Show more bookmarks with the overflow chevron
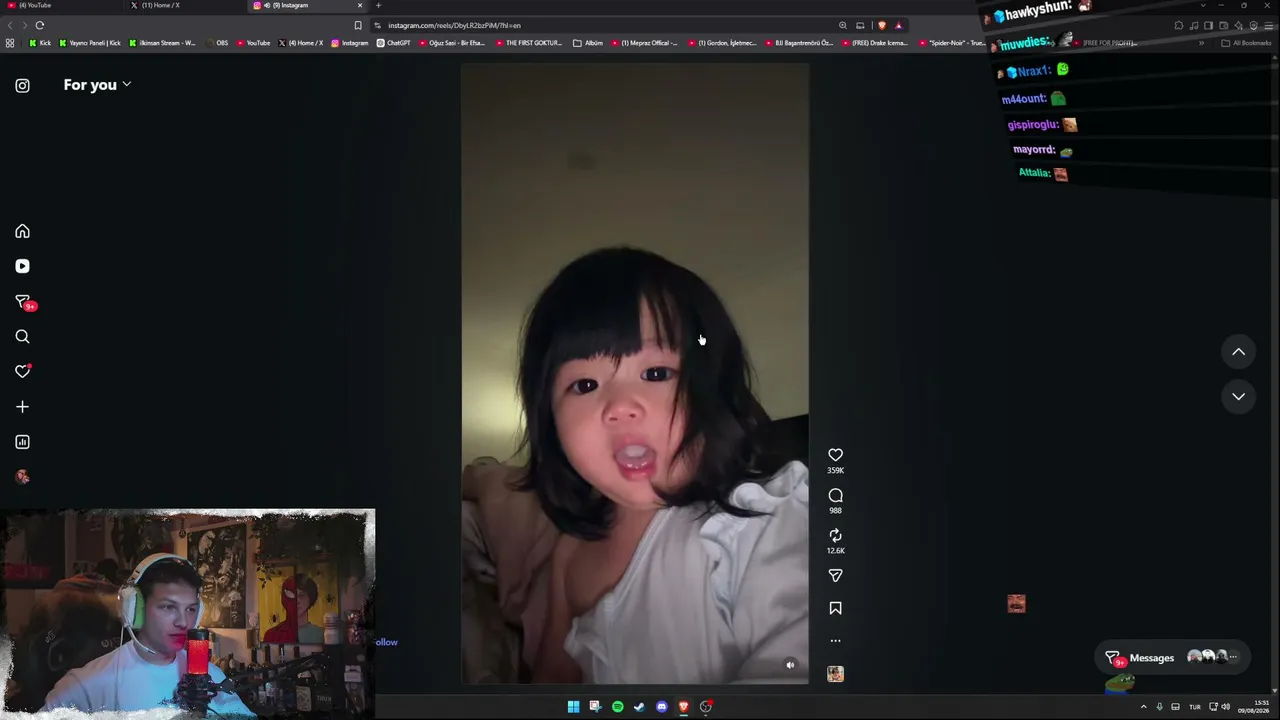Viewport: 1280px width, 720px height. [x=1202, y=43]
